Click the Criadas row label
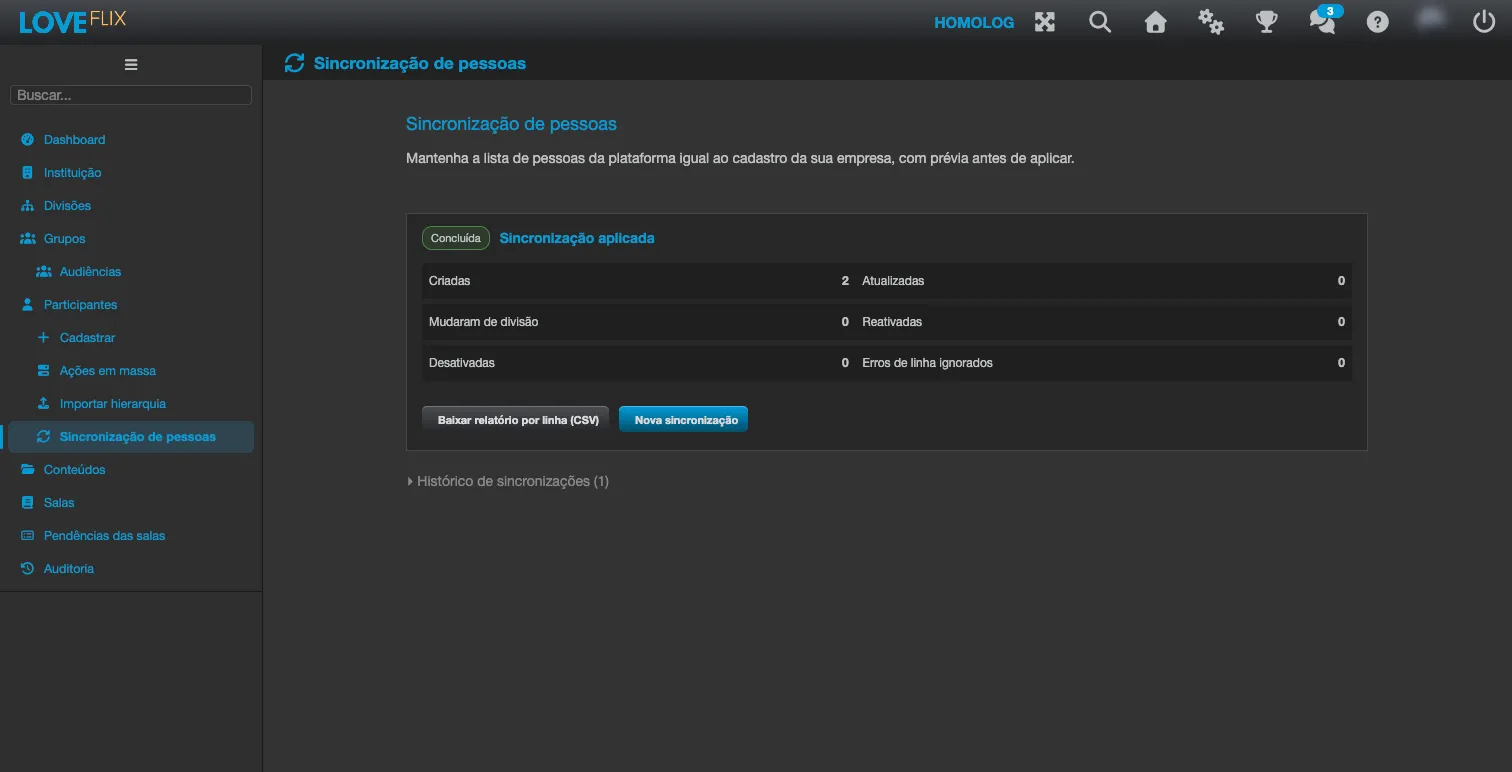This screenshot has width=1512, height=772. [450, 281]
